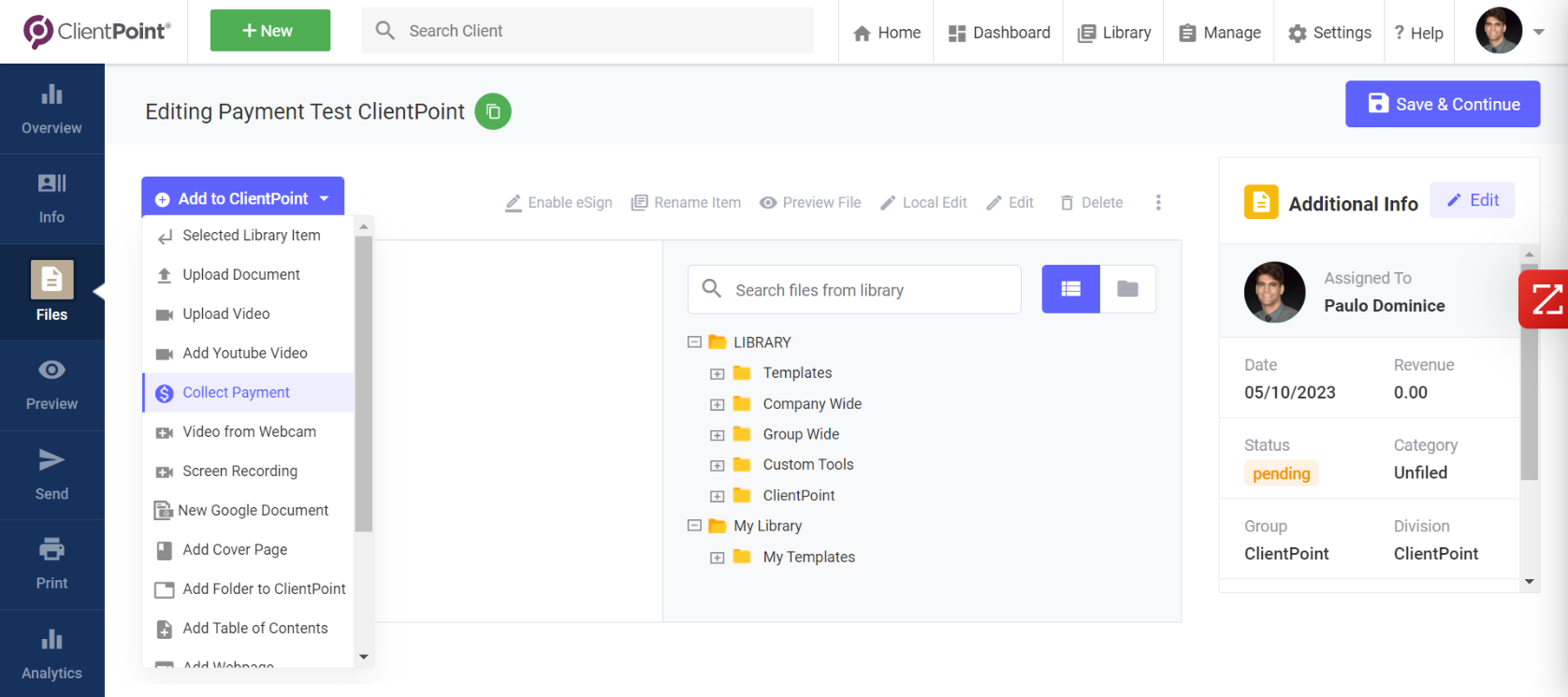
Task: Click scroll-down arrow of dropdown menu
Action: click(x=364, y=657)
